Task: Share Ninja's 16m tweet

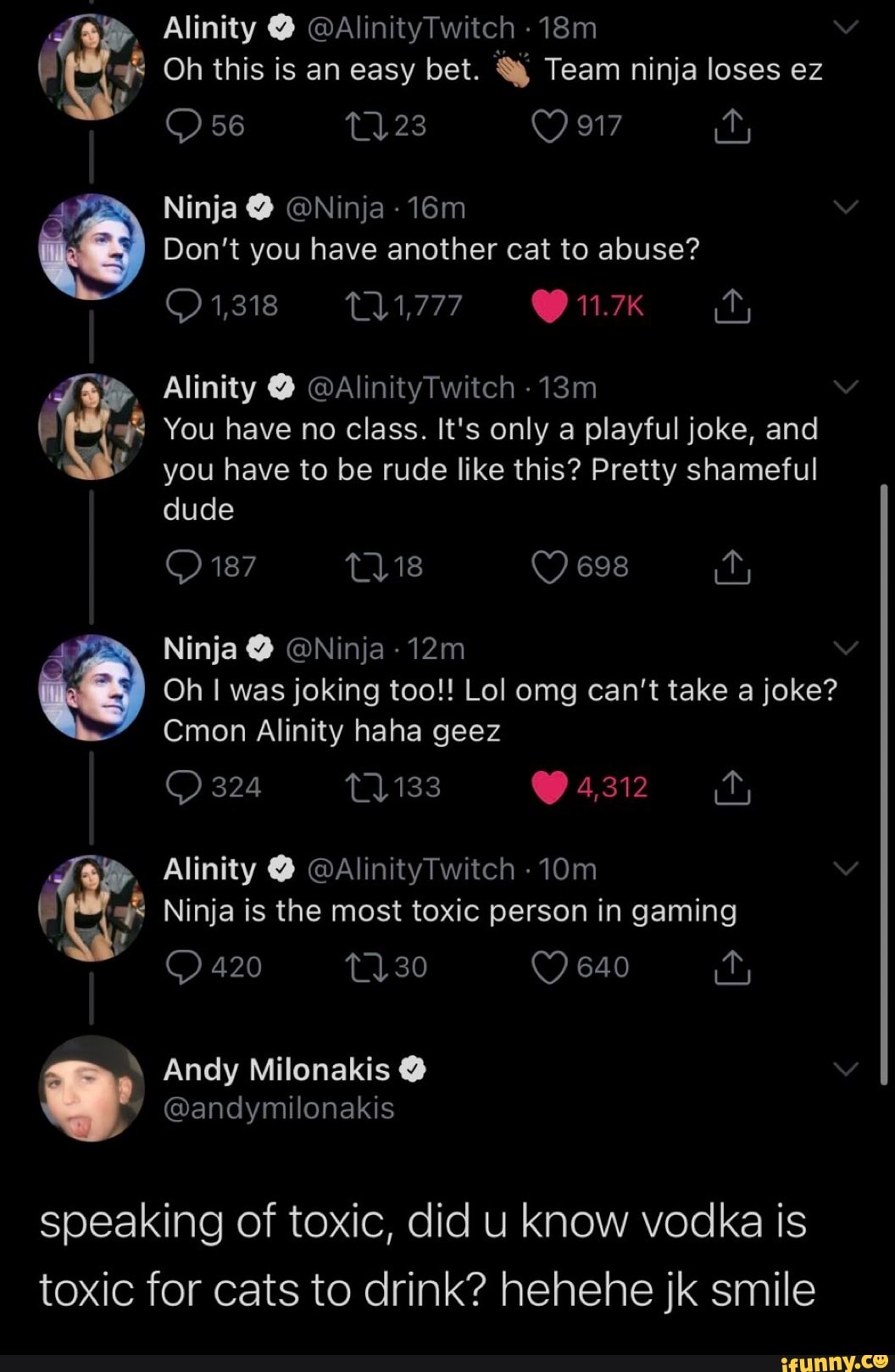Action: 732,306
